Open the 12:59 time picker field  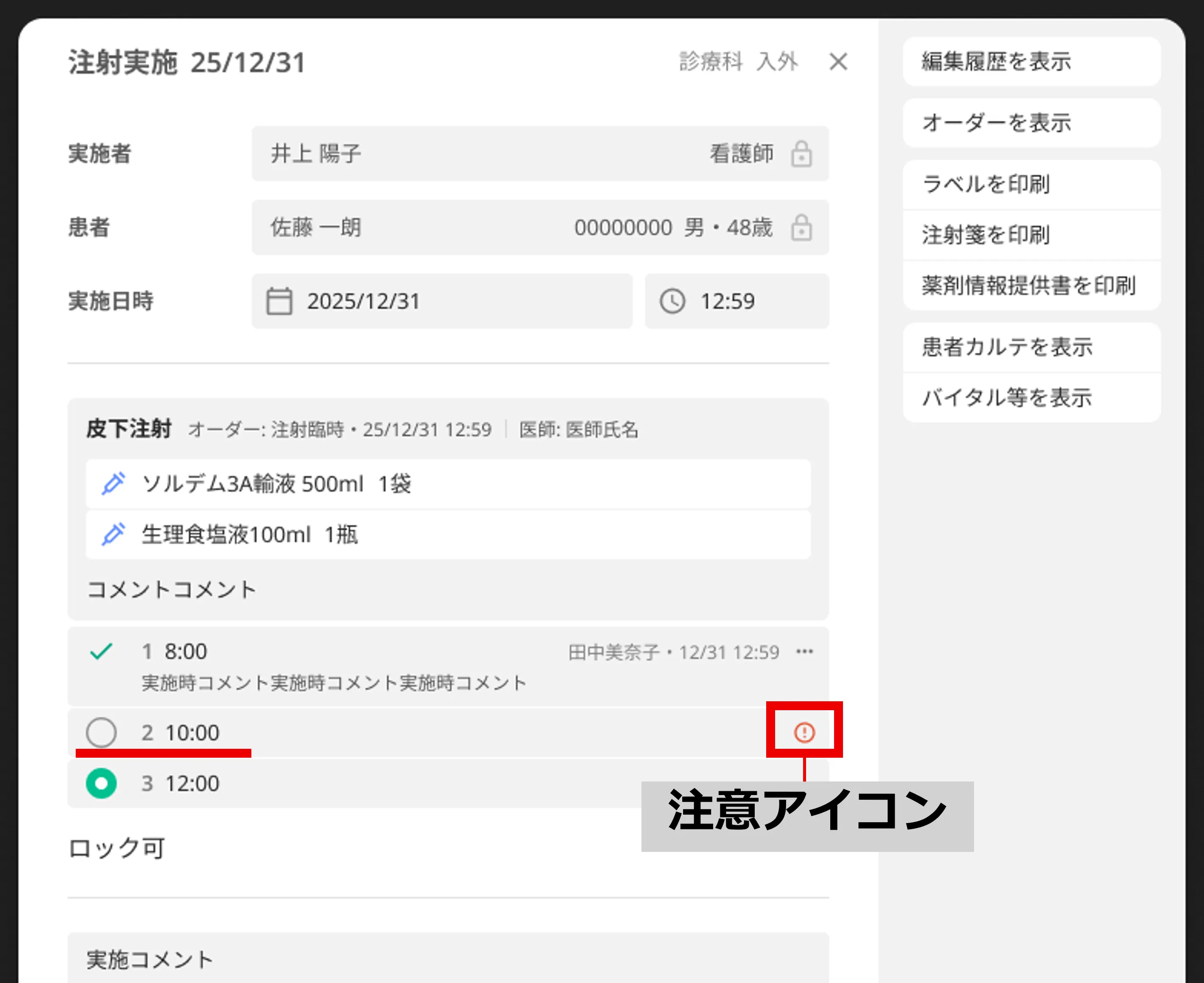pyautogui.click(x=736, y=301)
